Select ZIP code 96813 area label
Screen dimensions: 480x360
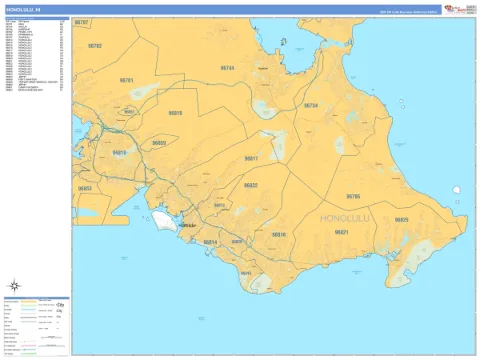tap(219, 205)
